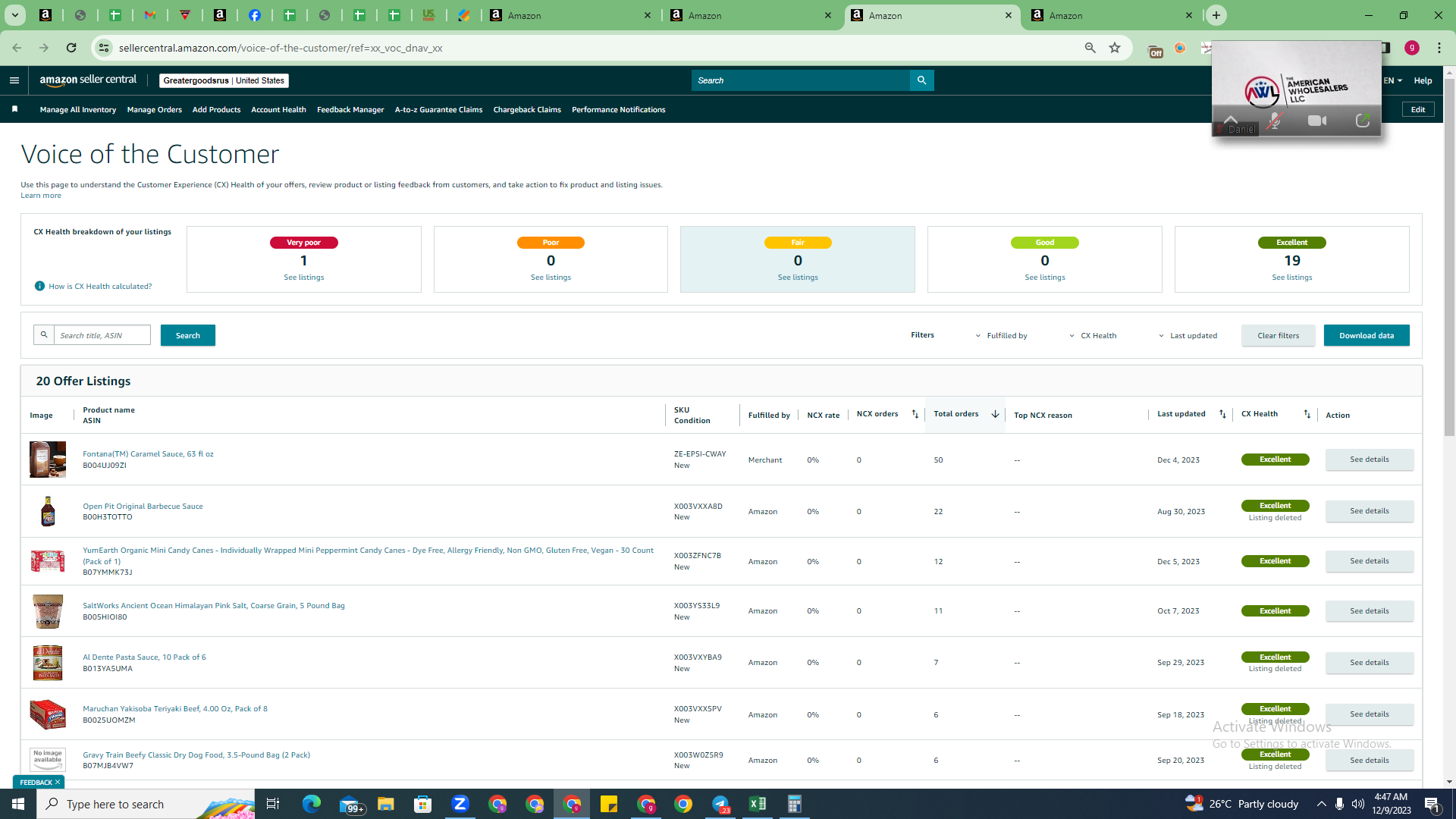Image resolution: width=1456 pixels, height=819 pixels.
Task: Open the Windows Start menu
Action: (18, 804)
